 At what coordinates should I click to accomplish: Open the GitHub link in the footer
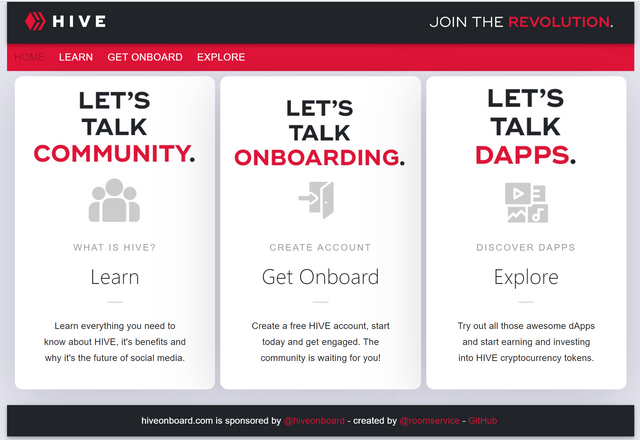[x=482, y=421]
